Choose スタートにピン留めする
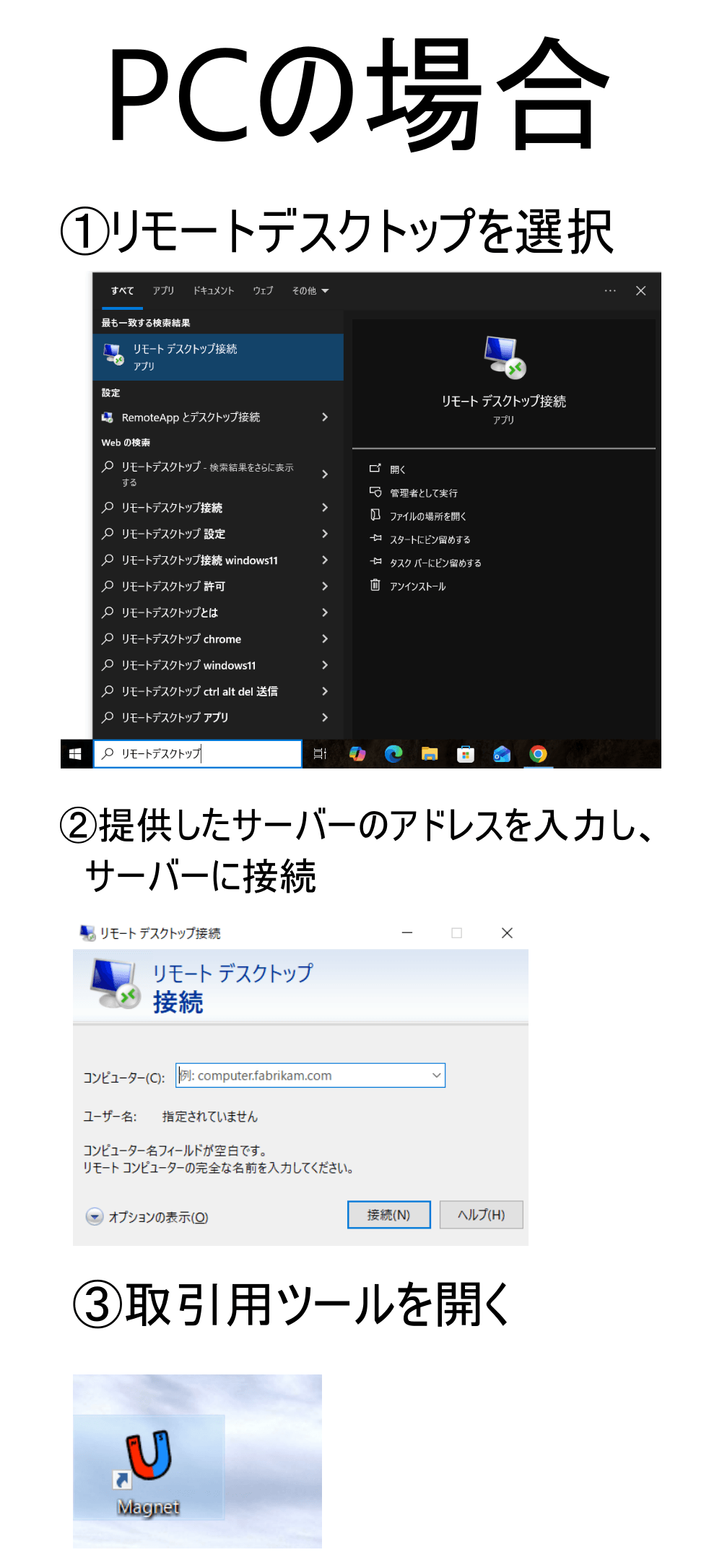The image size is (722, 1568). click(430, 540)
